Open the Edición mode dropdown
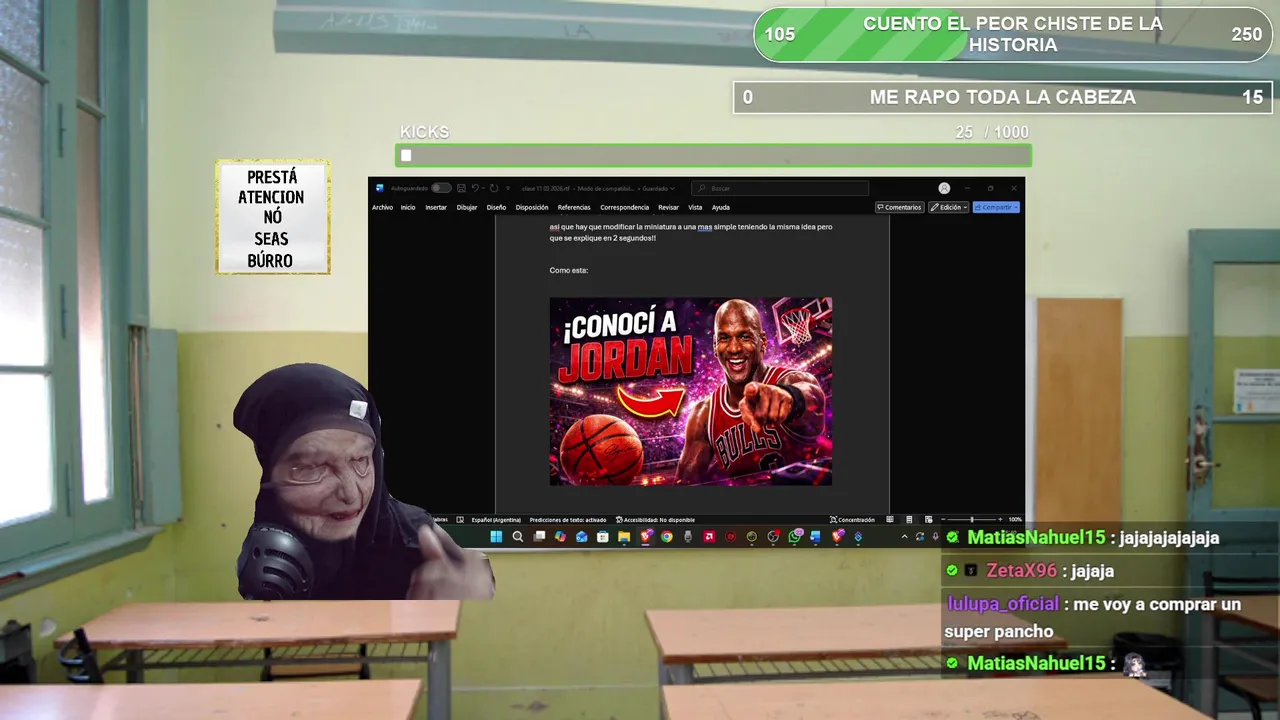 (x=948, y=207)
